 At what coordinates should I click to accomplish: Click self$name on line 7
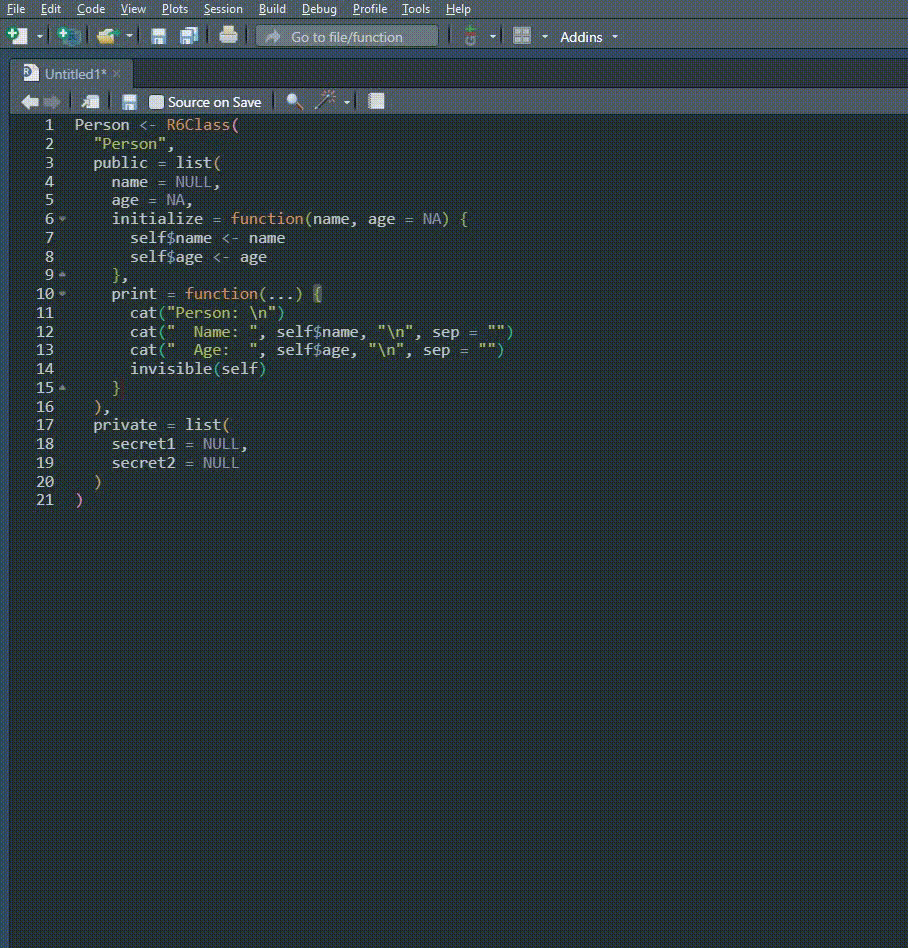coord(171,238)
